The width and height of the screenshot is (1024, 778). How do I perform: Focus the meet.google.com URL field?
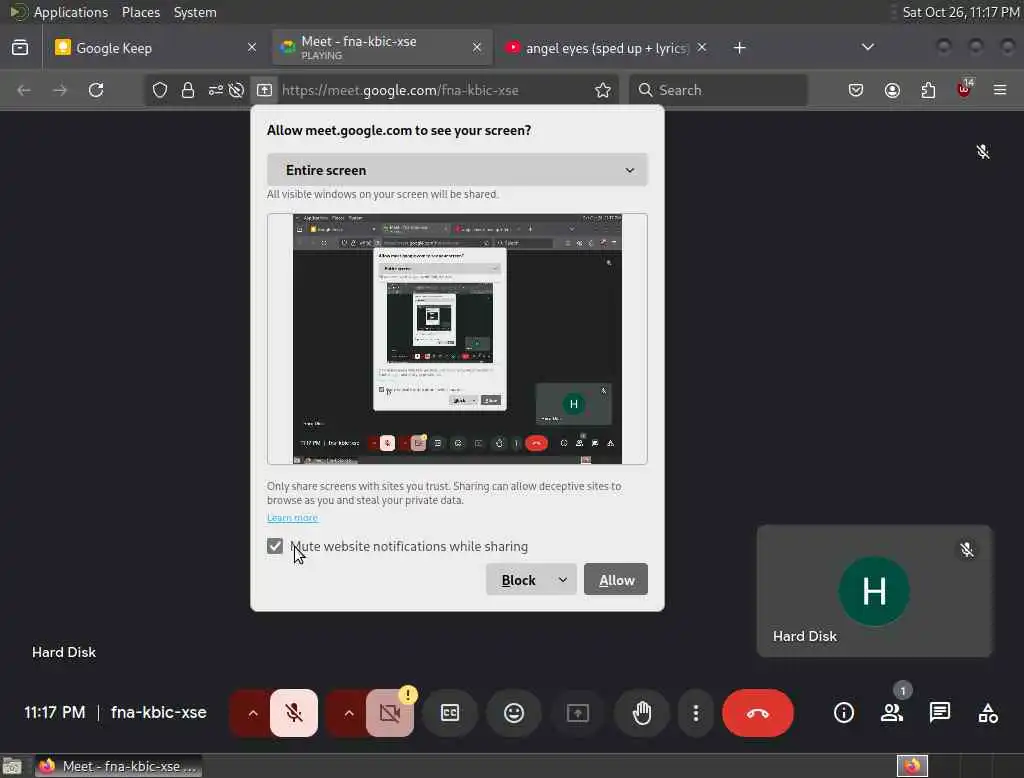click(x=400, y=90)
